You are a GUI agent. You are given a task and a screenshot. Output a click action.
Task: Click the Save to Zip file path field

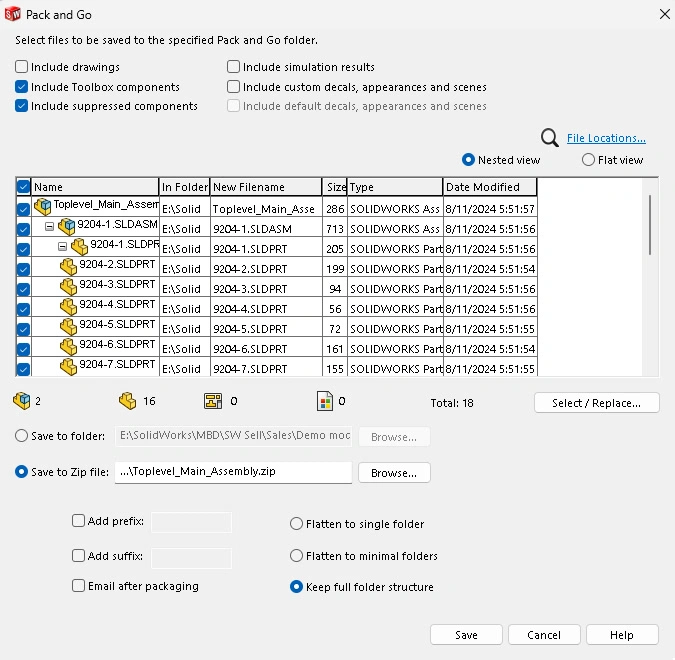coord(233,472)
